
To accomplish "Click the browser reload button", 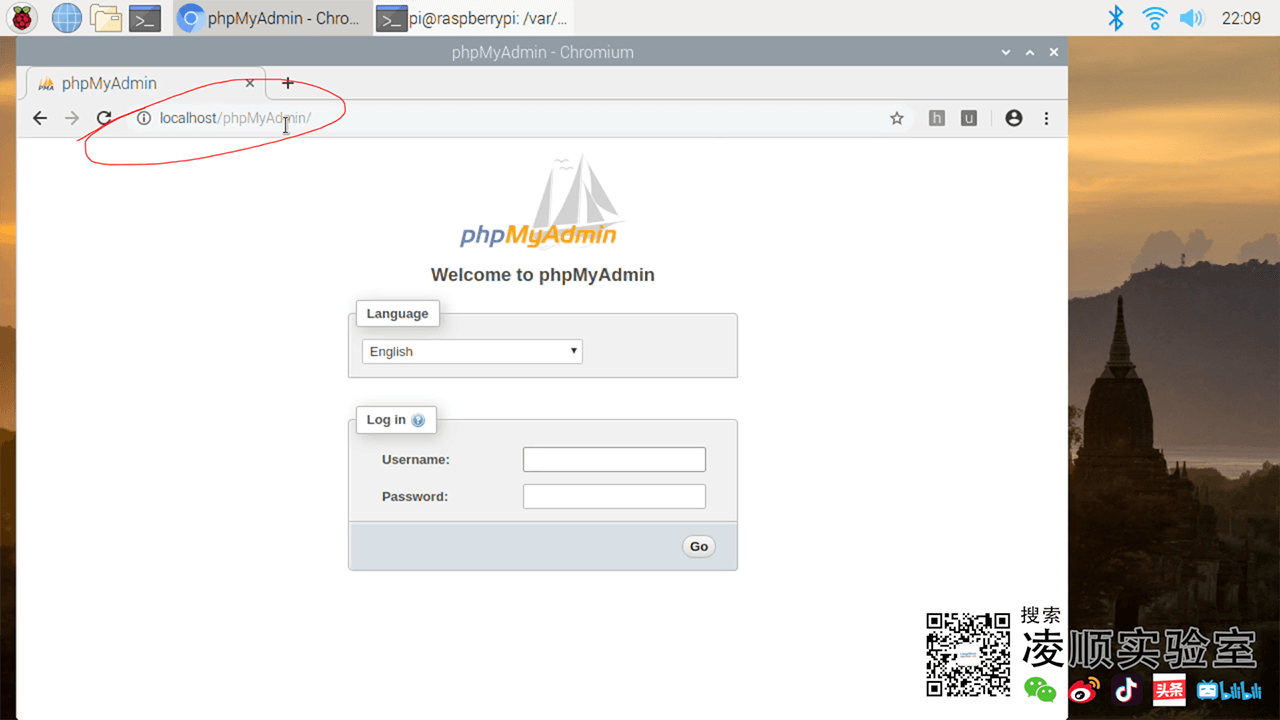I will click(104, 118).
